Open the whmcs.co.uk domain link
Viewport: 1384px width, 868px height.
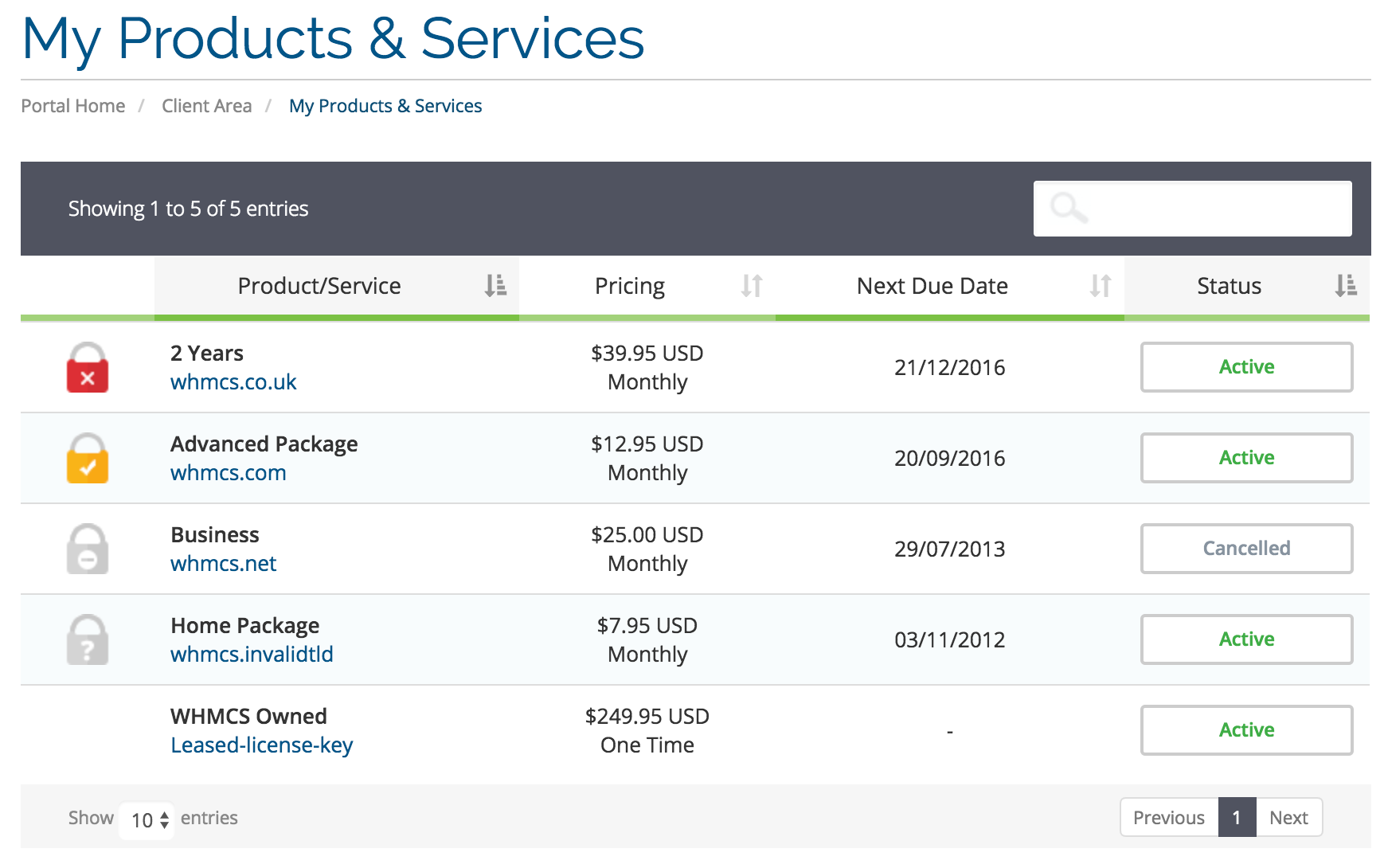233,382
